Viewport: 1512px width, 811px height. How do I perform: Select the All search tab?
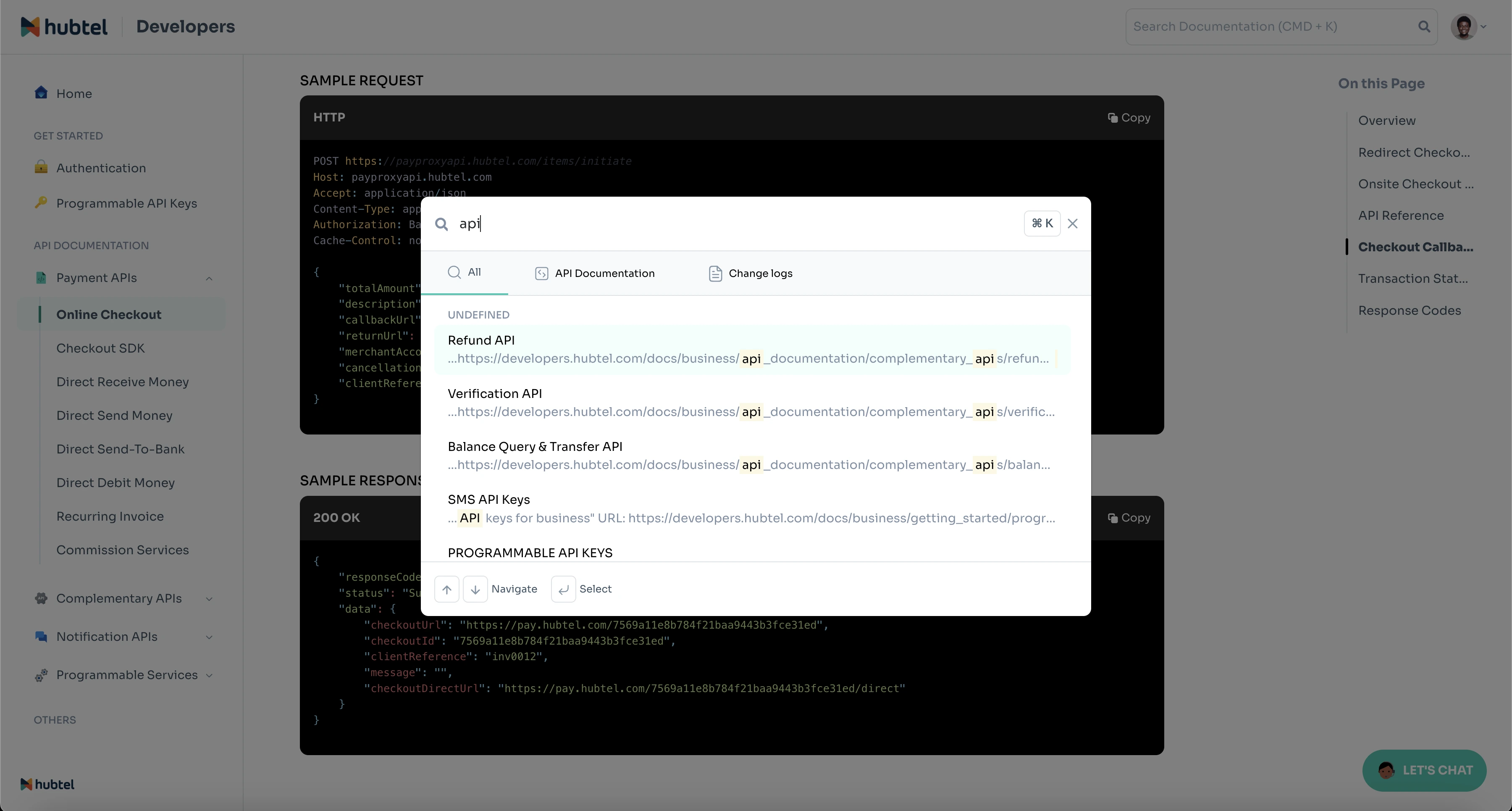[x=464, y=272]
